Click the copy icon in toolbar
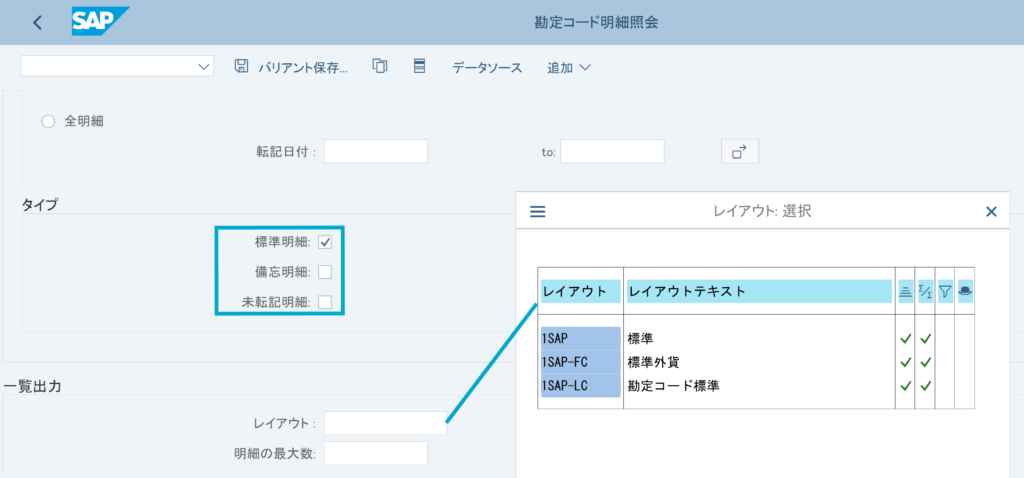The height and width of the screenshot is (478, 1024). 379,67
